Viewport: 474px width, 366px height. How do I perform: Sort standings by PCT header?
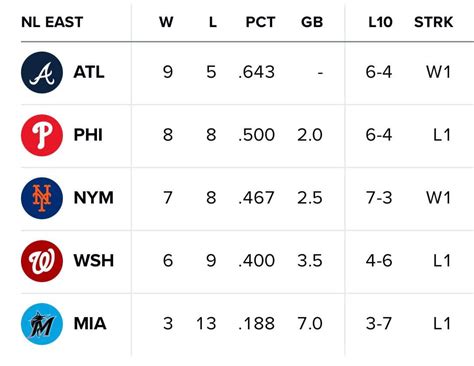[x=260, y=22]
